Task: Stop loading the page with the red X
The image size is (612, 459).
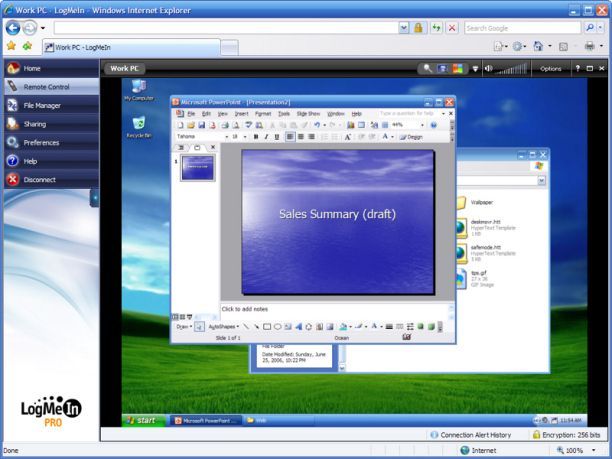Action: [x=452, y=28]
